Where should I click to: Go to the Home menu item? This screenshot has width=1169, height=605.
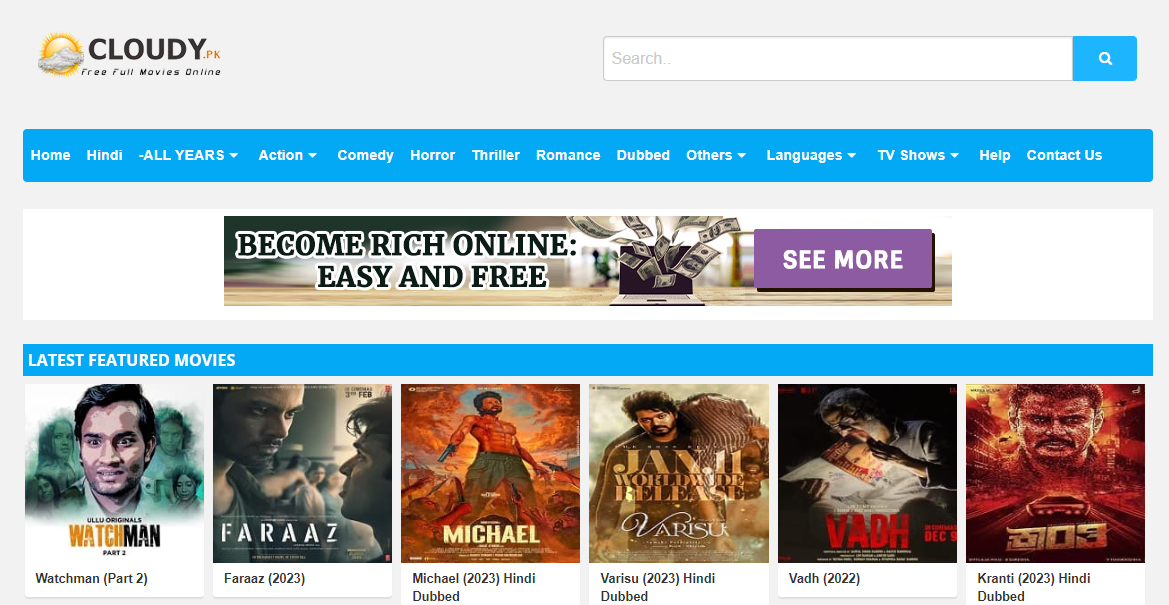[51, 155]
